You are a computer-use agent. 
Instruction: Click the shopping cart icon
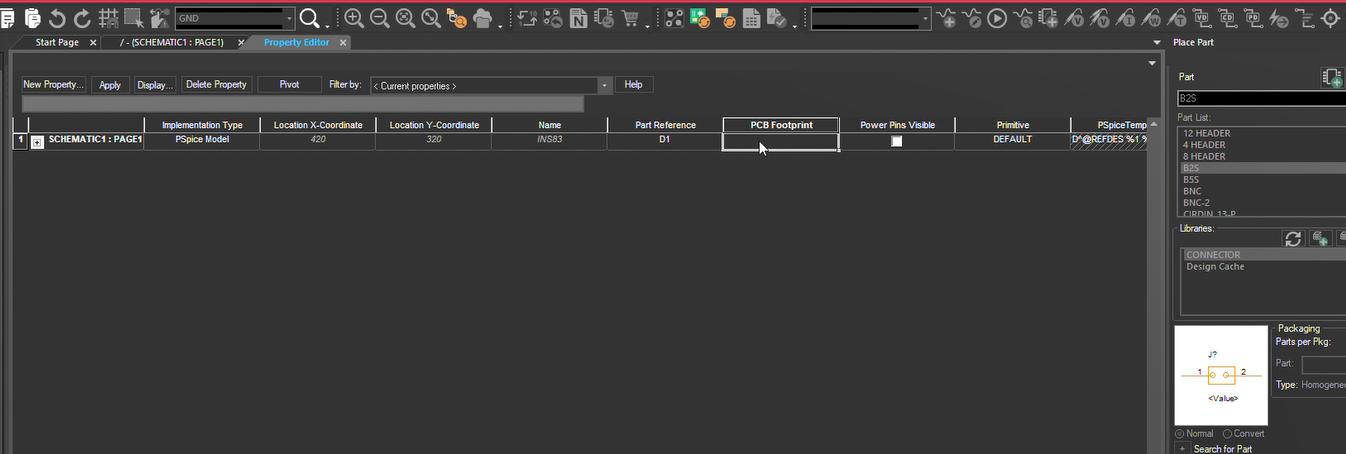[630, 18]
